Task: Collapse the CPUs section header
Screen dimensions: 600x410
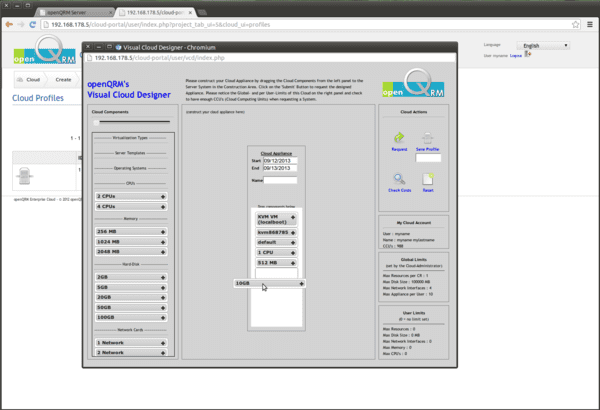Action: point(130,183)
